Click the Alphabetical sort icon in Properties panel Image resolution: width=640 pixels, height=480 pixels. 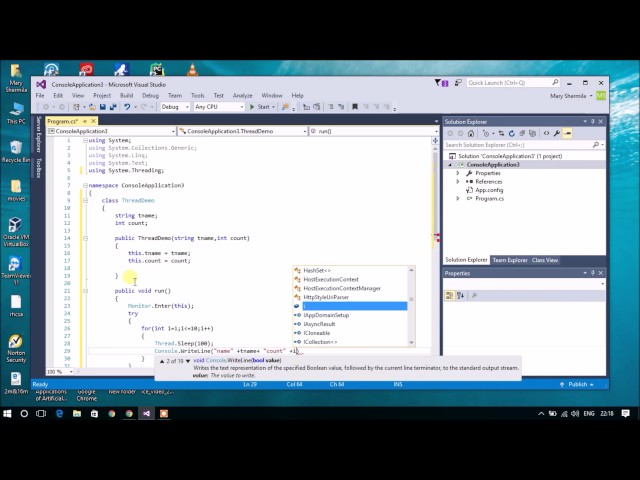[460, 296]
